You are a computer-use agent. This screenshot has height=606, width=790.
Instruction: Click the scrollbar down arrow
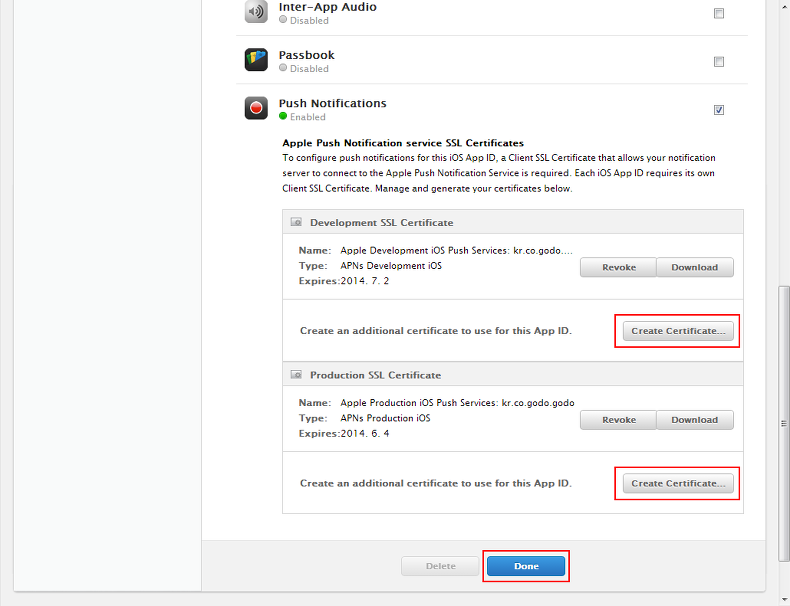click(784, 599)
